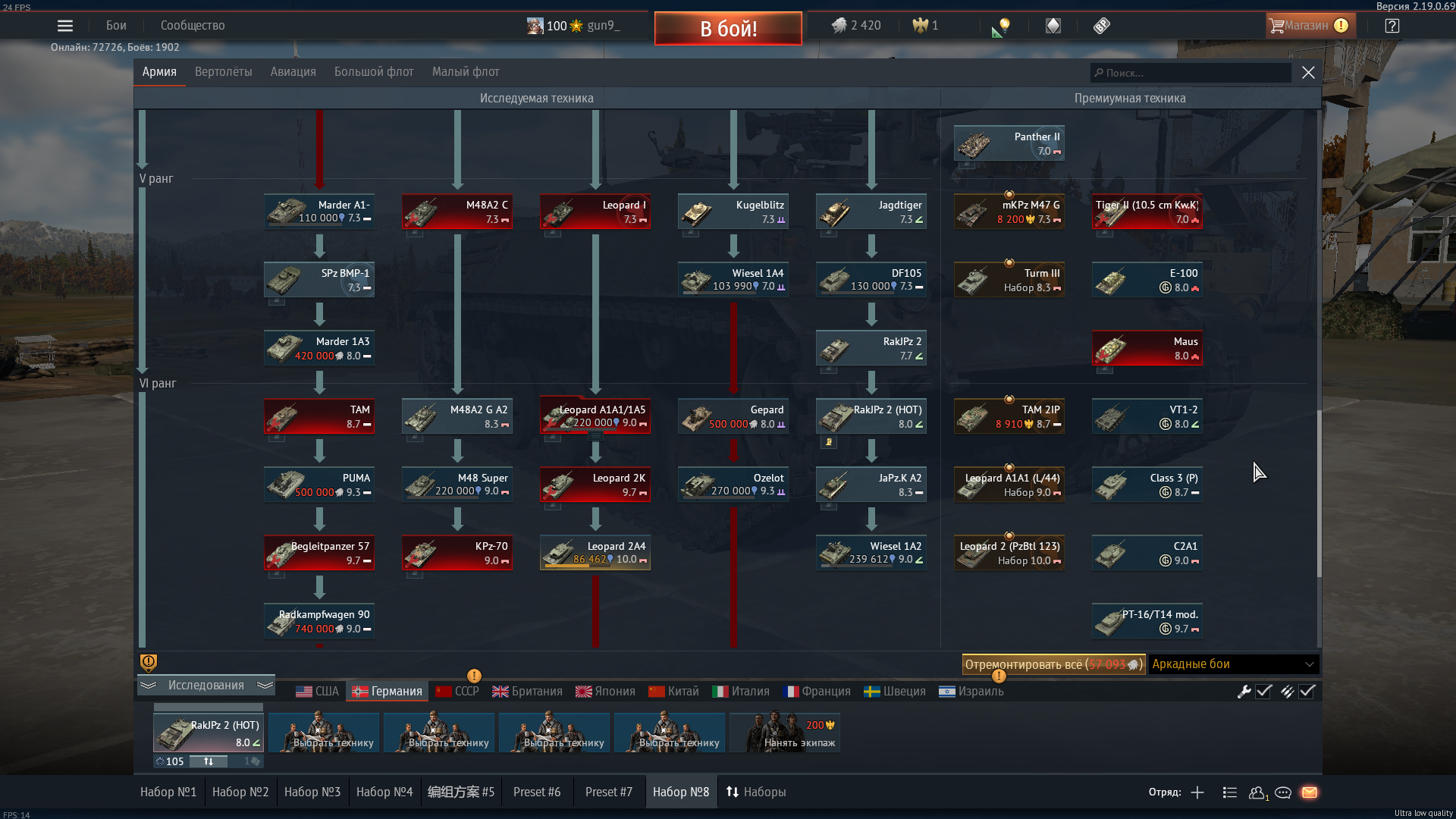Collapse the Исследования panel right chevron
Image resolution: width=1456 pixels, height=819 pixels.
[265, 686]
